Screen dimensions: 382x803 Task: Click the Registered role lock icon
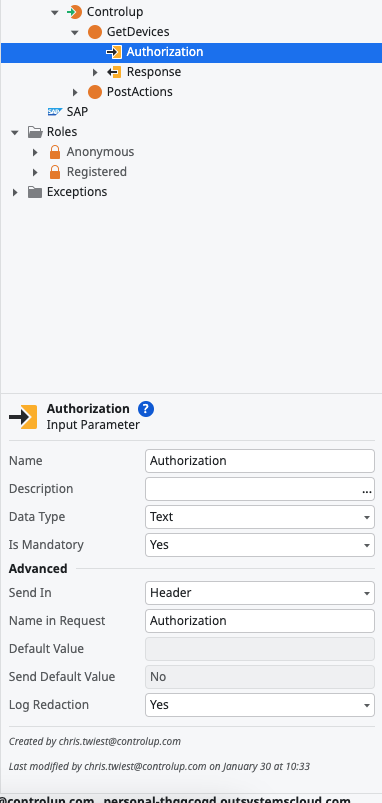[55, 172]
